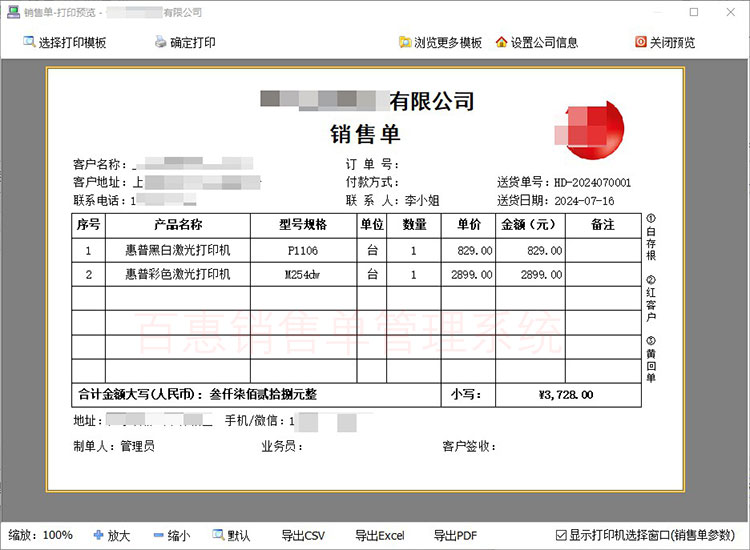Screen dimensions: 750x550
Task: Open 选择打印模板 template chooser
Action: pos(65,42)
